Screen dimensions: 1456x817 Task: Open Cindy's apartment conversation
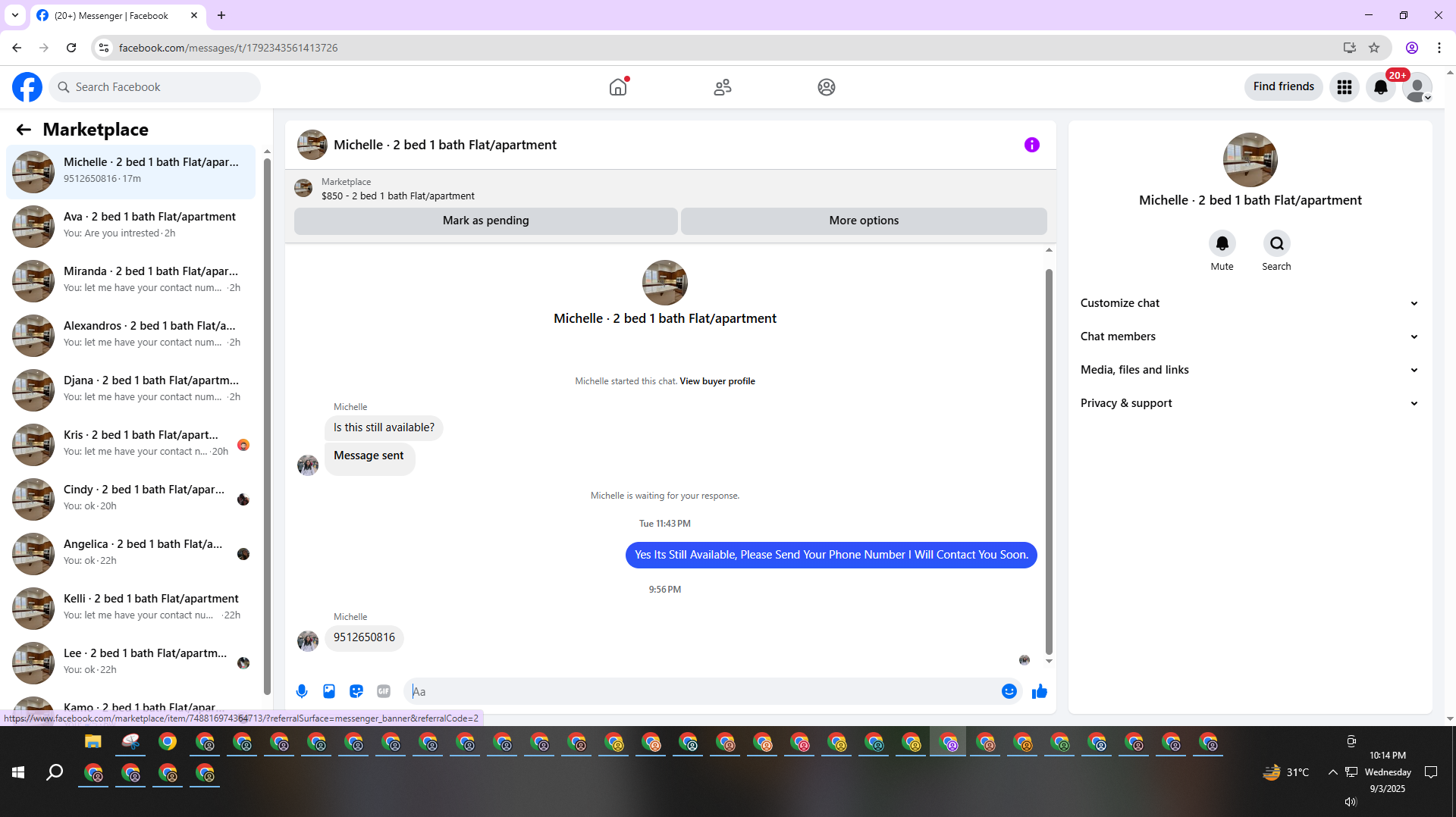pos(130,499)
